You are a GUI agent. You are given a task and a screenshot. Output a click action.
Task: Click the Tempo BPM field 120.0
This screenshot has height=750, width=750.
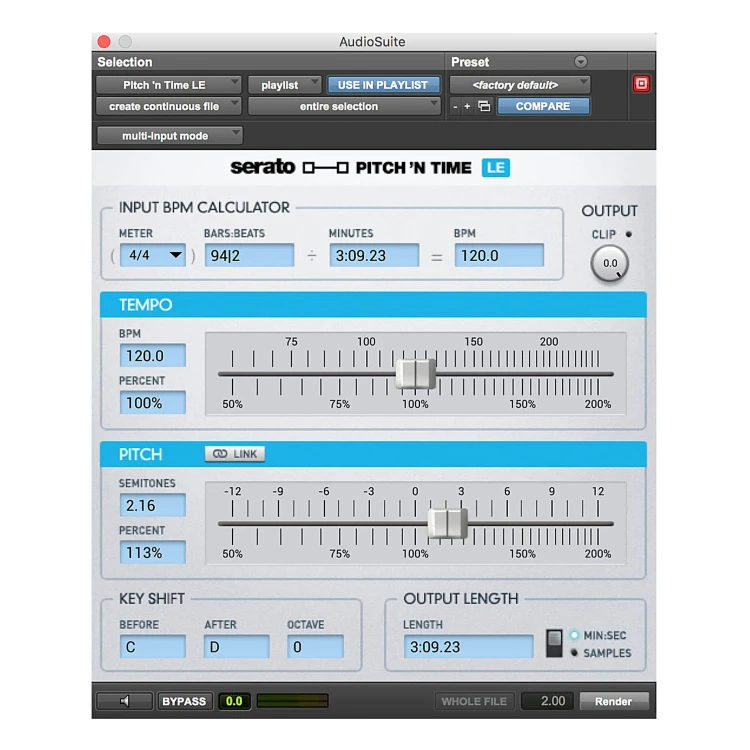[153, 355]
